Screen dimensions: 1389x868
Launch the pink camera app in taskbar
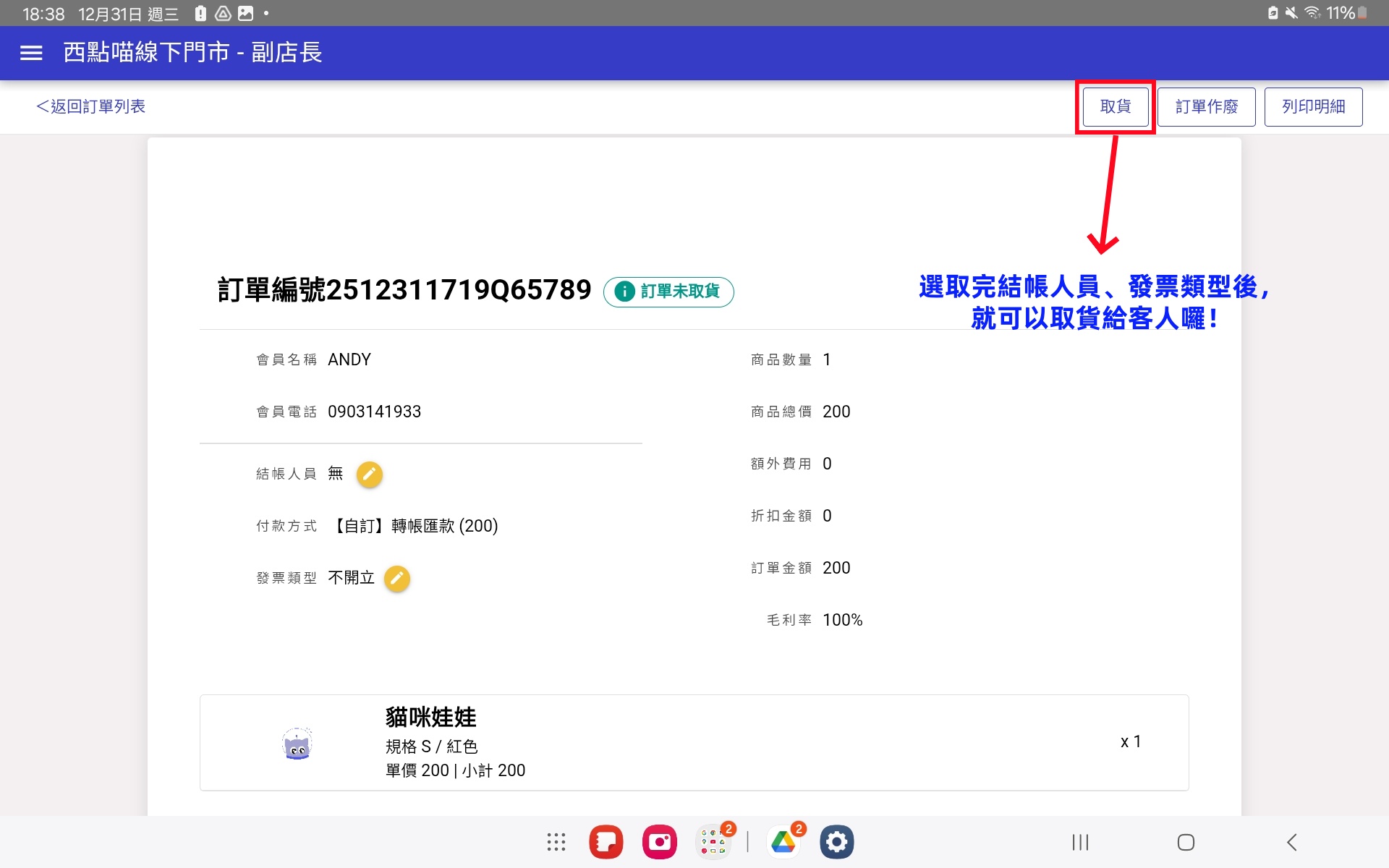pos(659,842)
